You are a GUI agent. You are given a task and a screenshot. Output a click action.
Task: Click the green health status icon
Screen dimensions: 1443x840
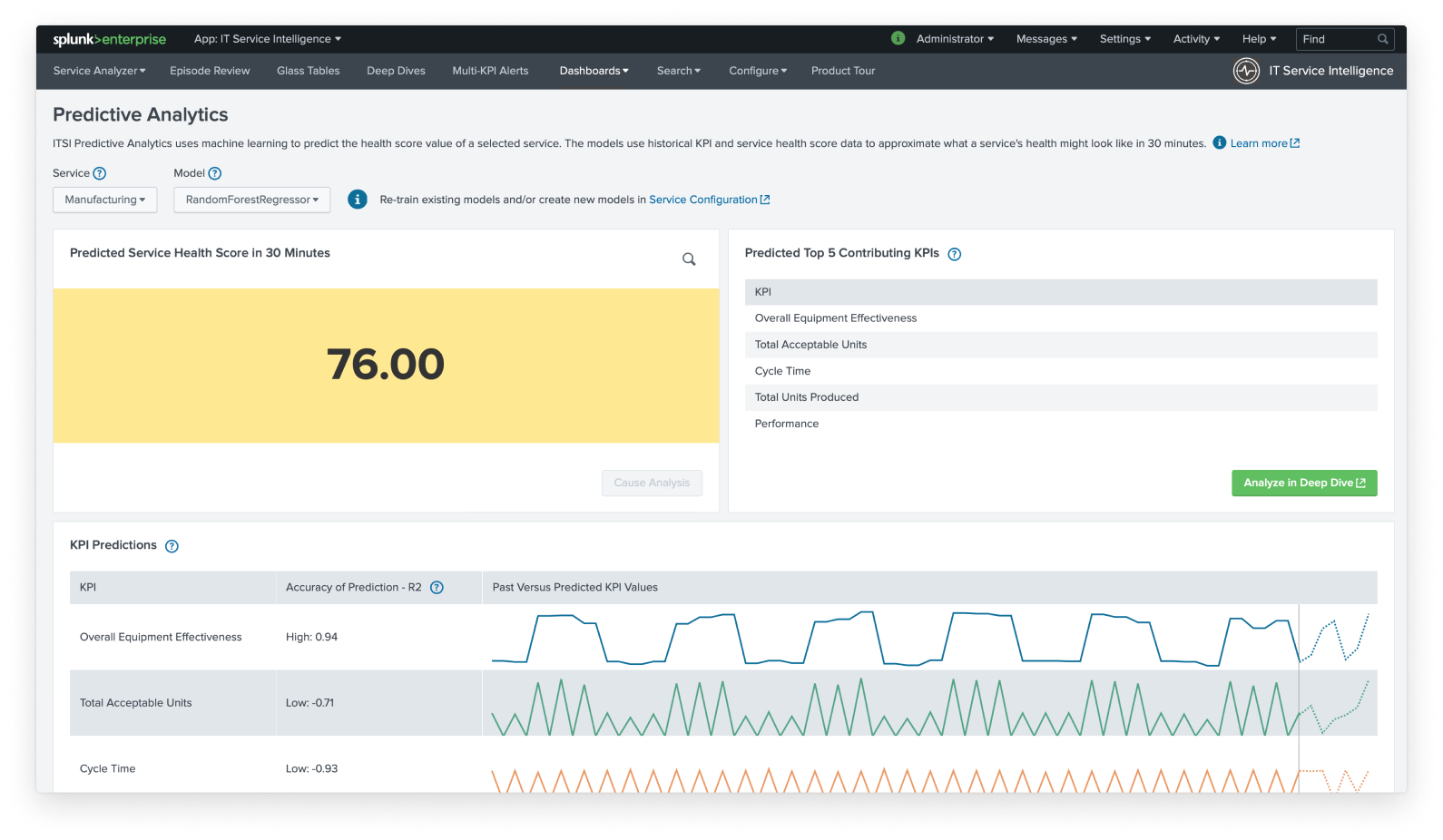[898, 38]
